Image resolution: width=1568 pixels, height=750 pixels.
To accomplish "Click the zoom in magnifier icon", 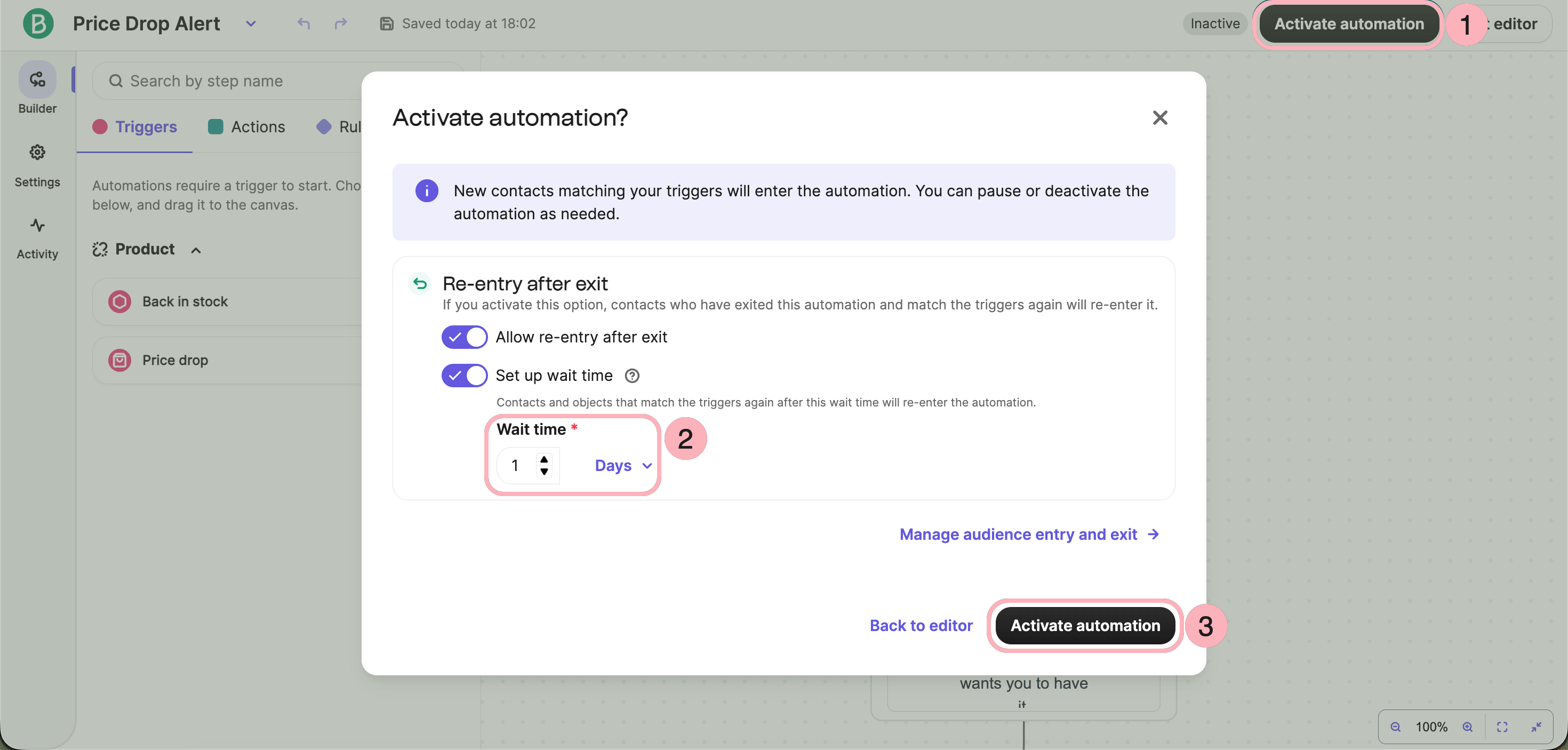I will [1468, 726].
